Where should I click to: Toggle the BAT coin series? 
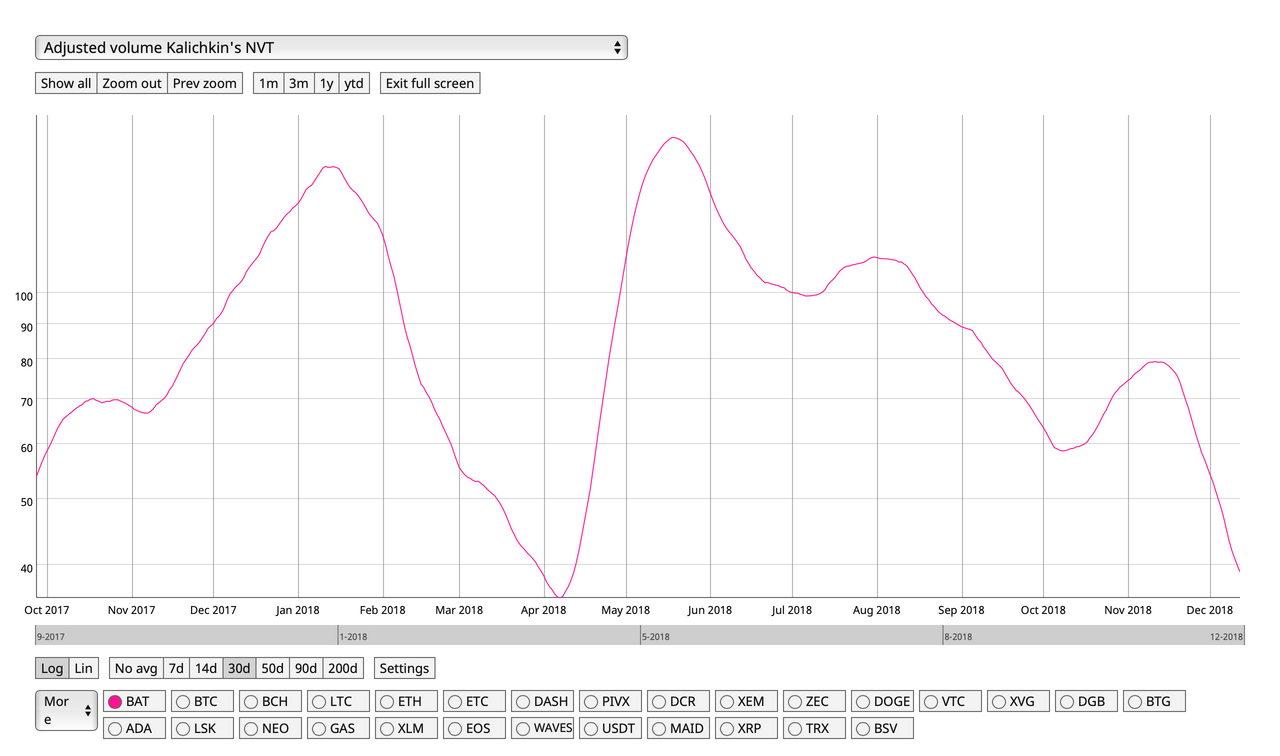pos(135,701)
